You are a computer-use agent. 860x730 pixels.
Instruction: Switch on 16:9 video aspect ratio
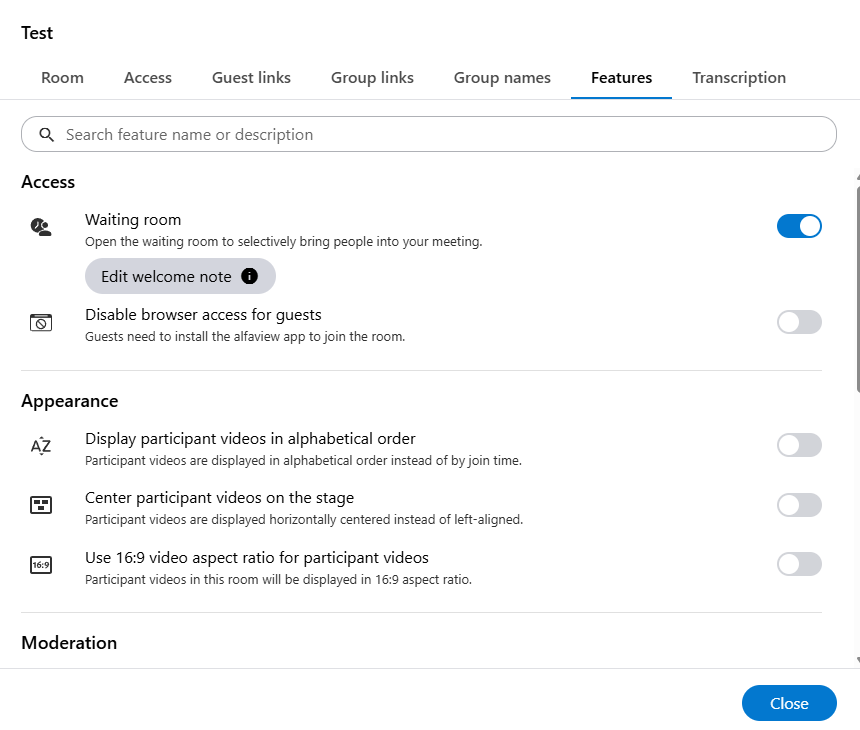(x=799, y=564)
